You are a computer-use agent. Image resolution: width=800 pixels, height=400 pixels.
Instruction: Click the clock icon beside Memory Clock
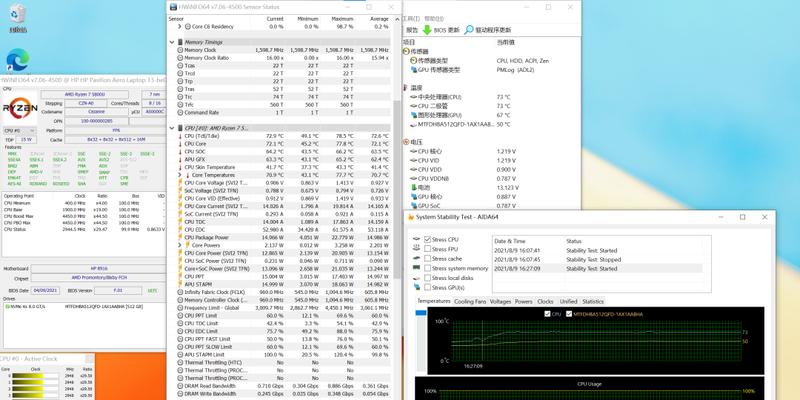180,50
